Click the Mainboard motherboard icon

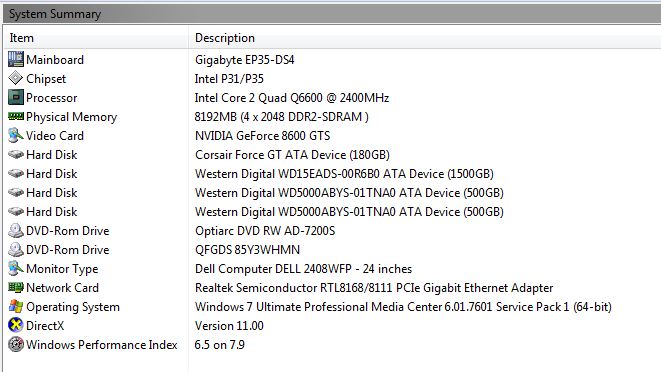[x=16, y=59]
